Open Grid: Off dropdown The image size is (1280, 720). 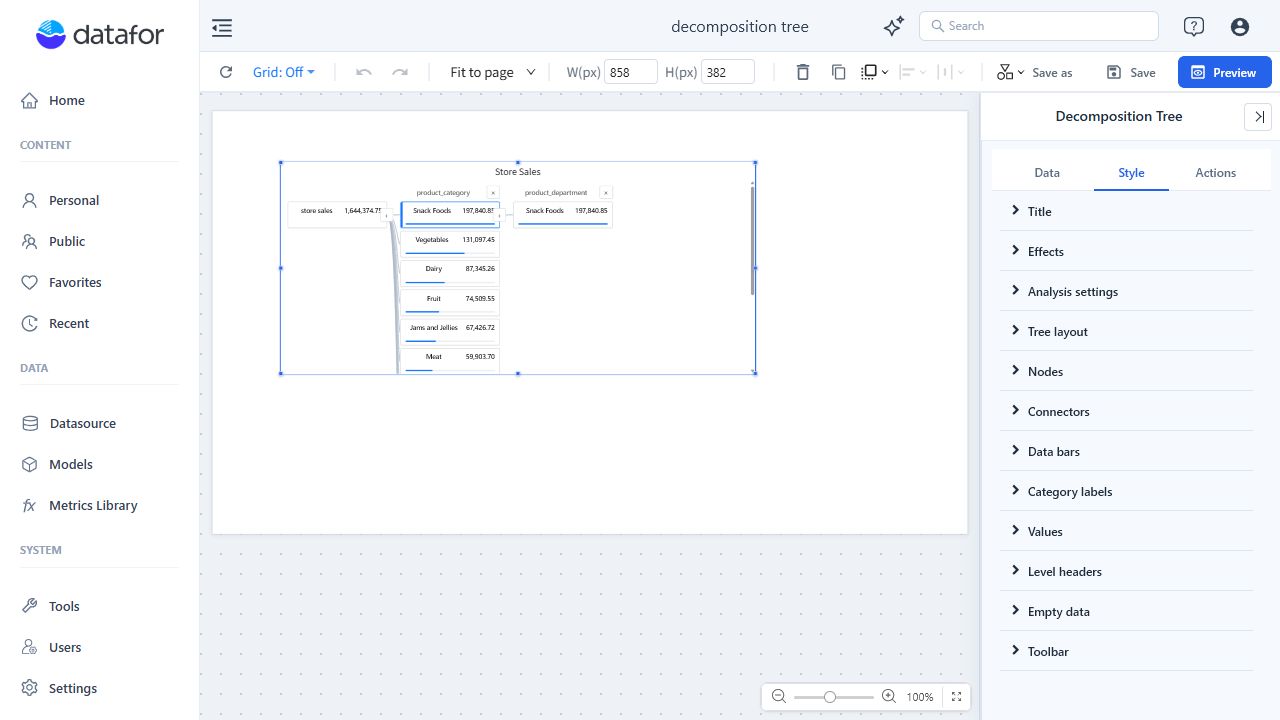click(x=284, y=72)
